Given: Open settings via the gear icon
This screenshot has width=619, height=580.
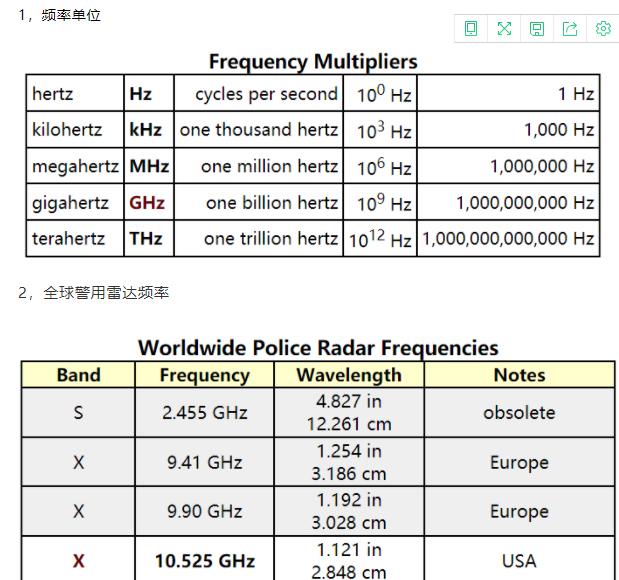Looking at the screenshot, I should (603, 29).
